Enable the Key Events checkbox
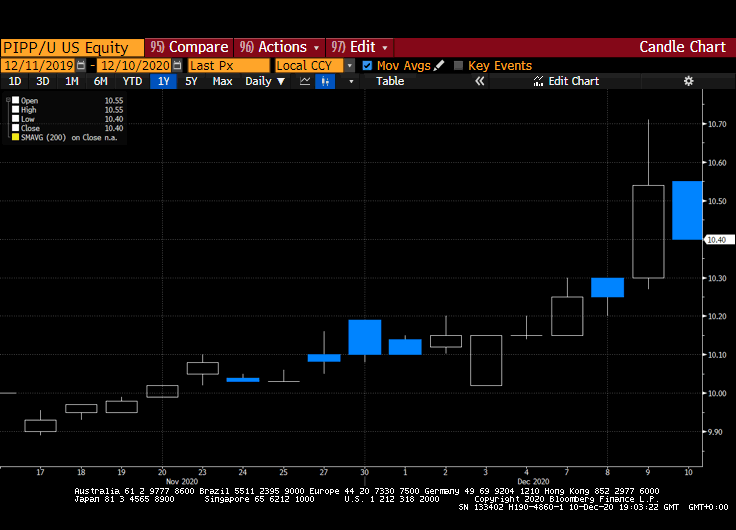The height and width of the screenshot is (530, 736). [459, 65]
